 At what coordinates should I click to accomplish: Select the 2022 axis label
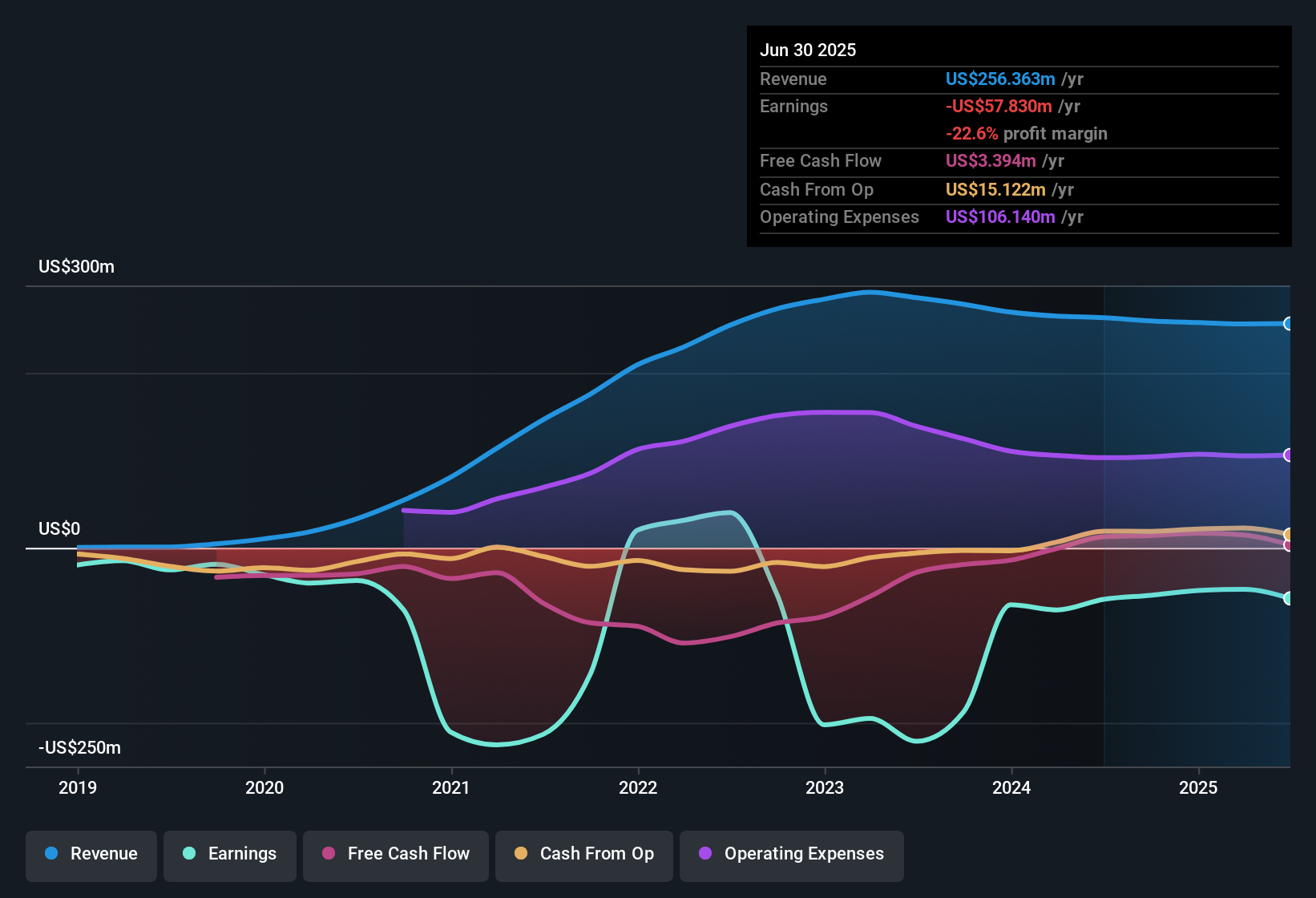(x=638, y=787)
